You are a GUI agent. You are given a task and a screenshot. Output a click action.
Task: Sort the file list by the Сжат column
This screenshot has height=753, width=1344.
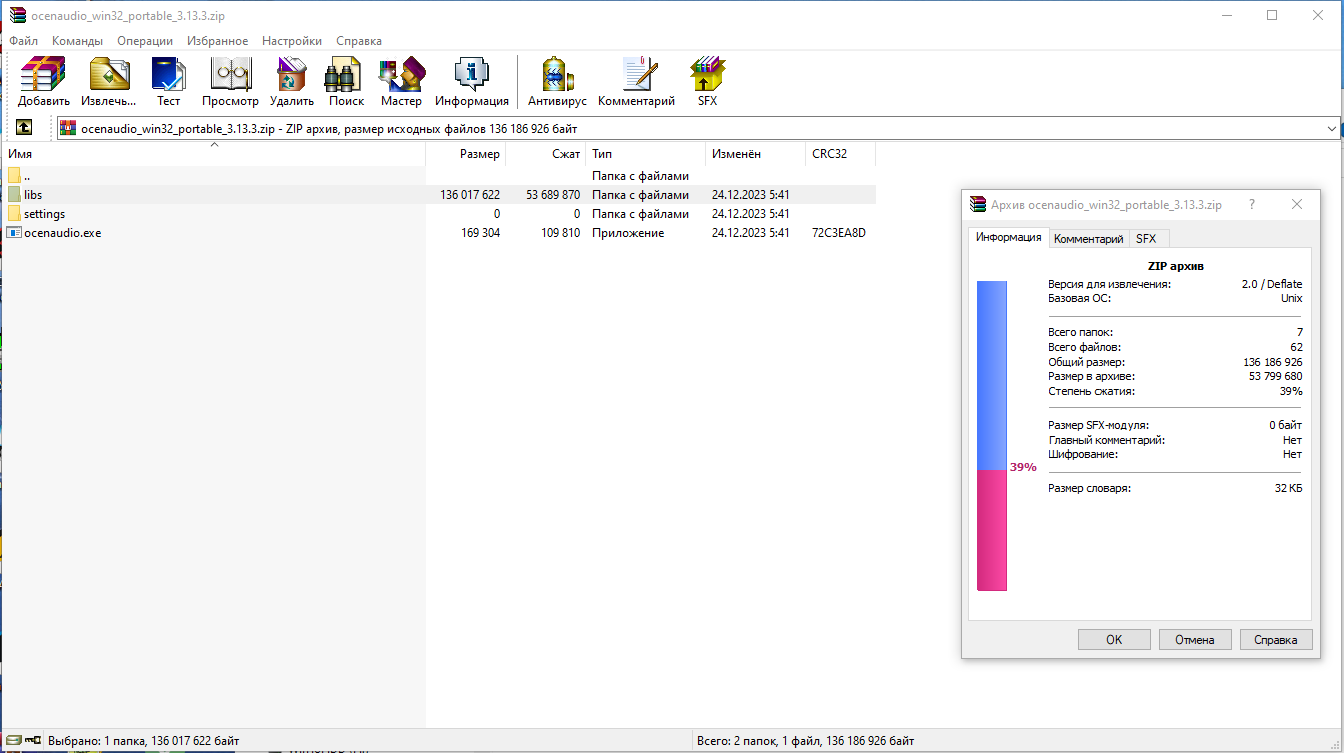pyautogui.click(x=546, y=154)
